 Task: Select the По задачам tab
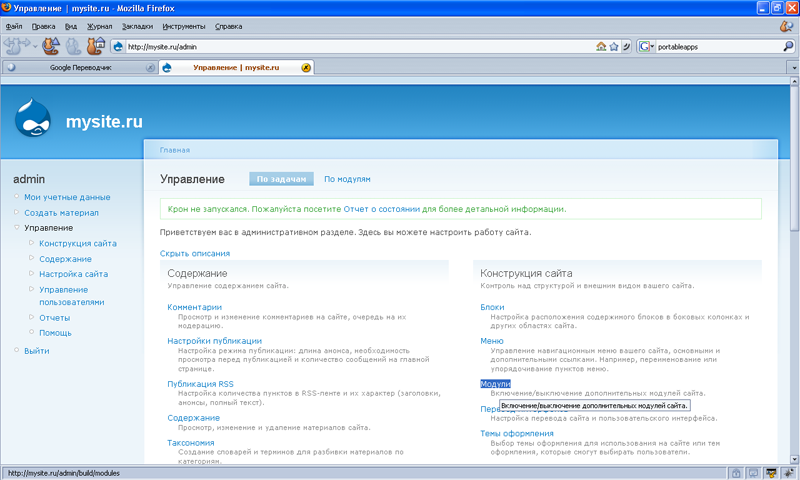coord(281,179)
